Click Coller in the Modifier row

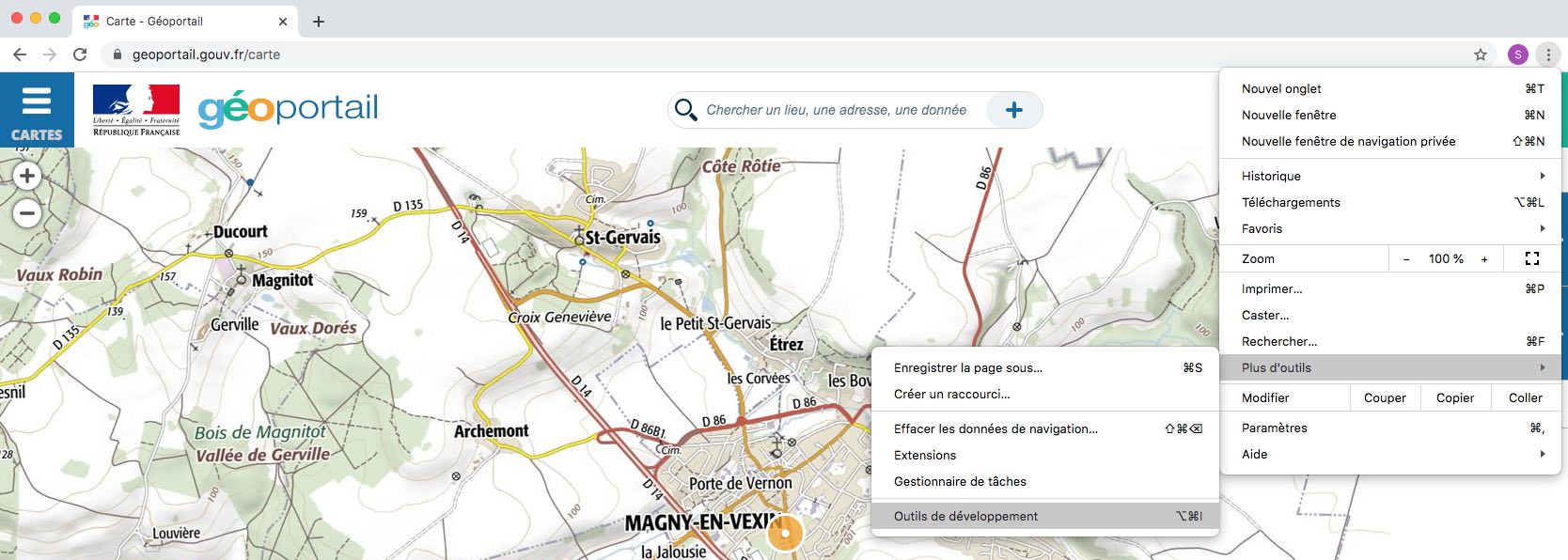[1526, 397]
